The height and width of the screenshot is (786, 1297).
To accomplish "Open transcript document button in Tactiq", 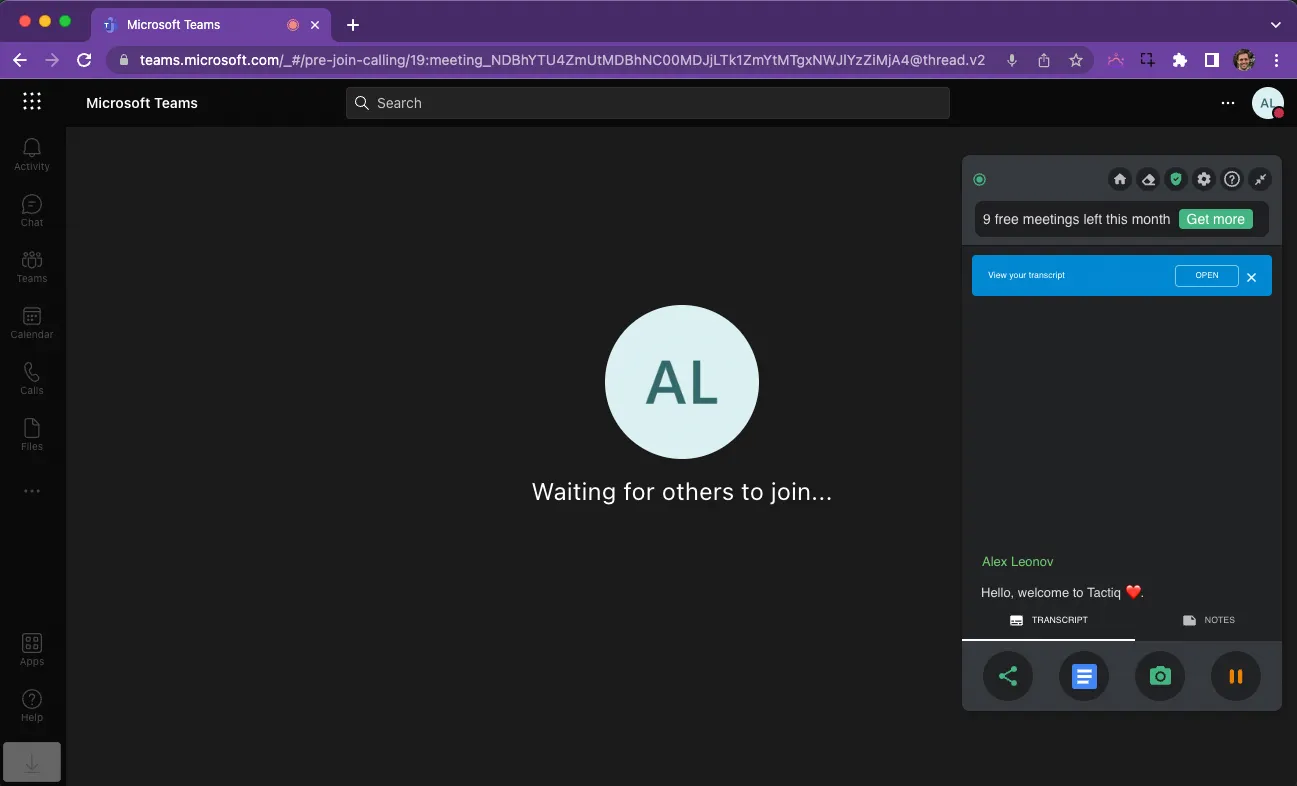I will tap(1084, 676).
